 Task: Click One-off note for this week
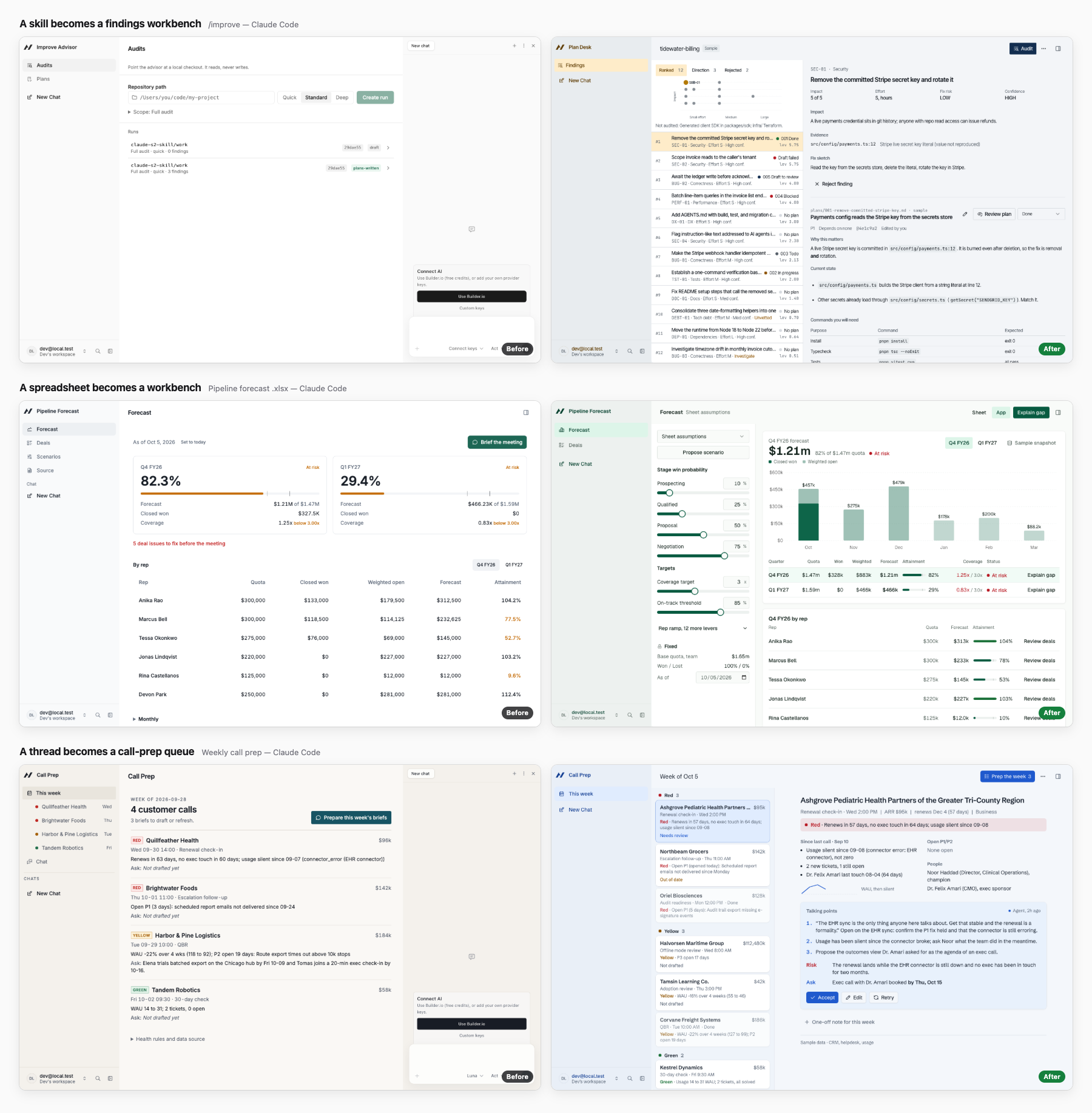point(840,1022)
